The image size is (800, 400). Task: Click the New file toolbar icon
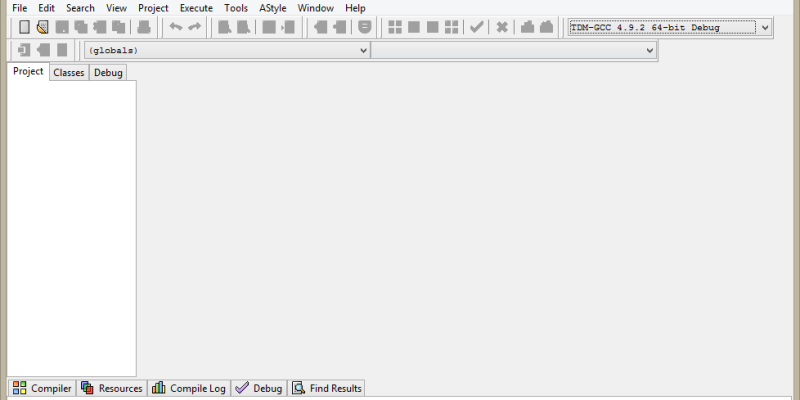25,27
